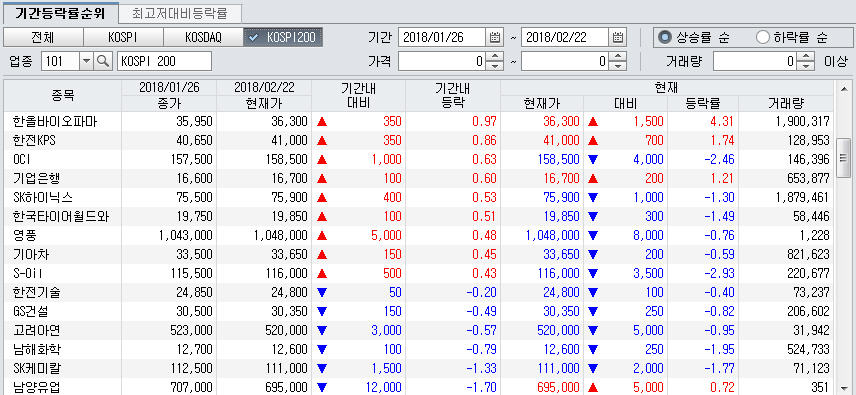Expand the sector code 101 dropdown
856x395 pixels.
[x=87, y=61]
